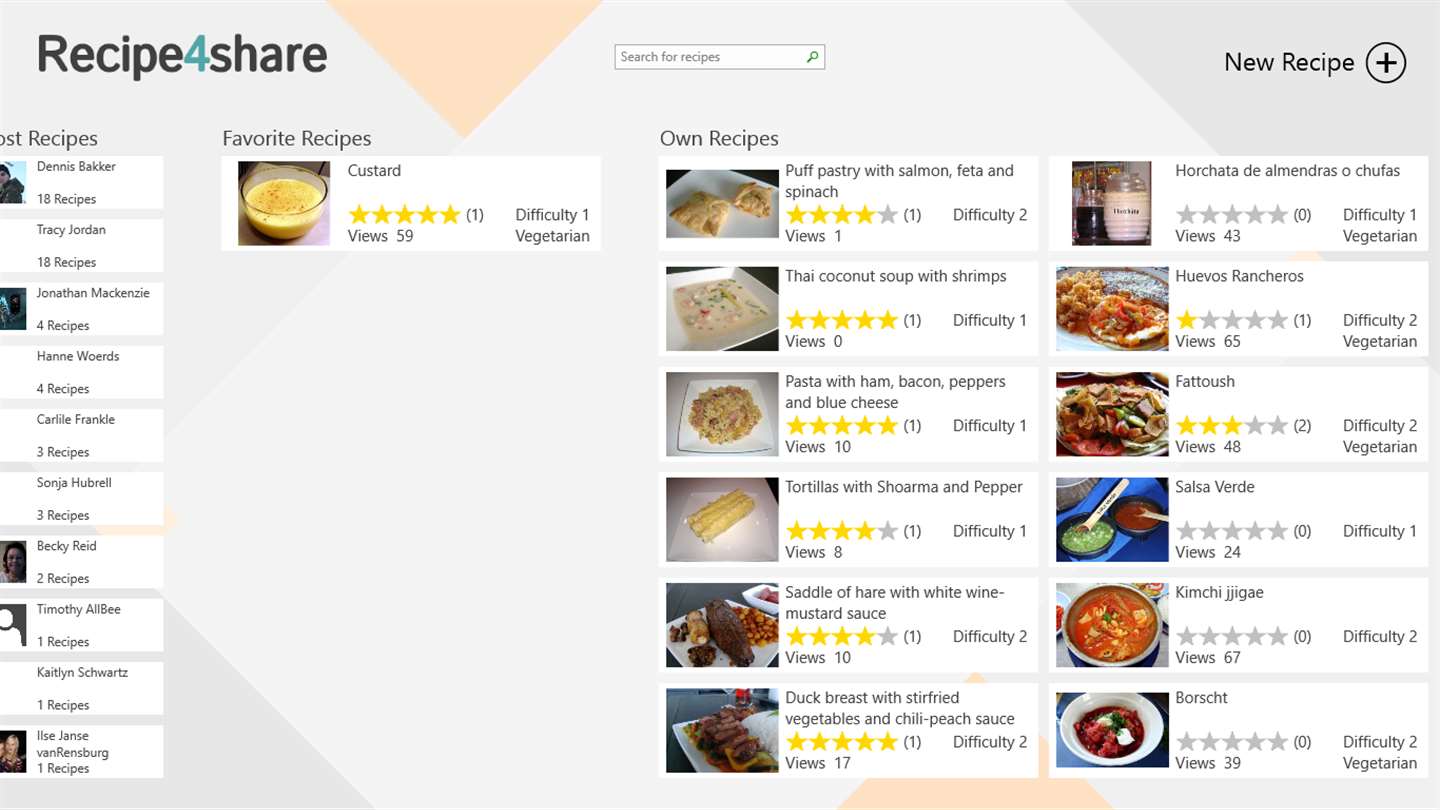Select Timothy AllBee's placeholder avatar icon
This screenshot has width=1440, height=810.
12,625
